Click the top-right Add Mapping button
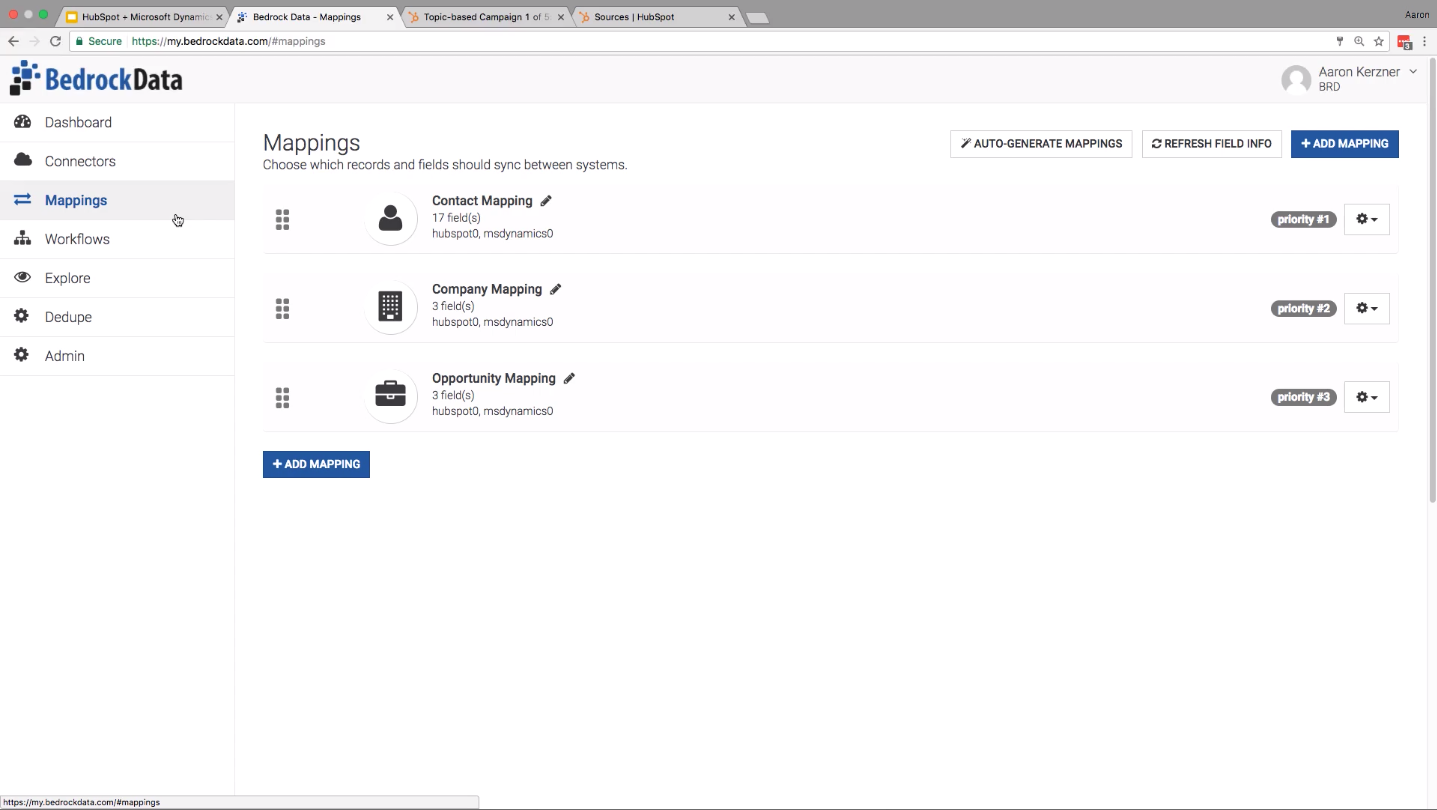This screenshot has height=810, width=1437. pos(1345,144)
